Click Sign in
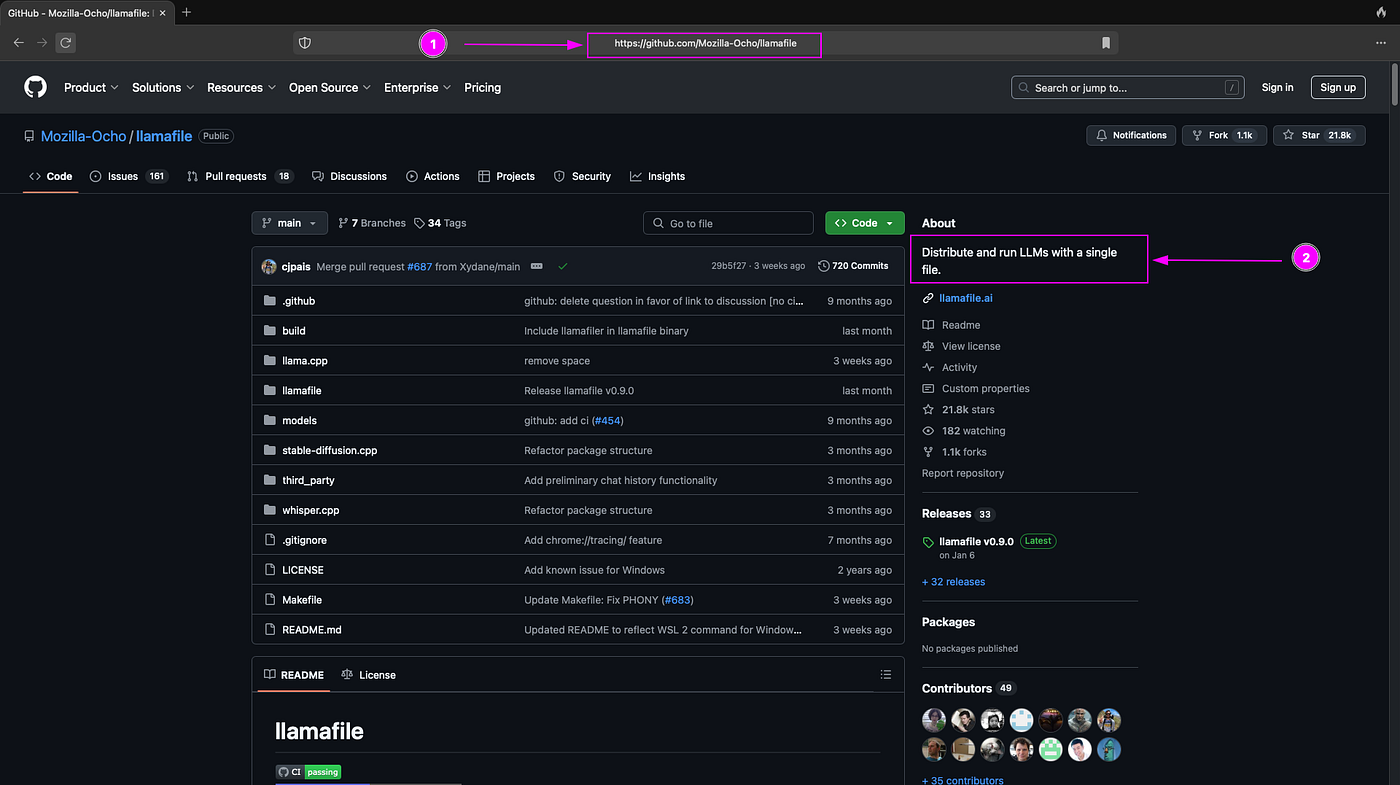 coord(1277,88)
